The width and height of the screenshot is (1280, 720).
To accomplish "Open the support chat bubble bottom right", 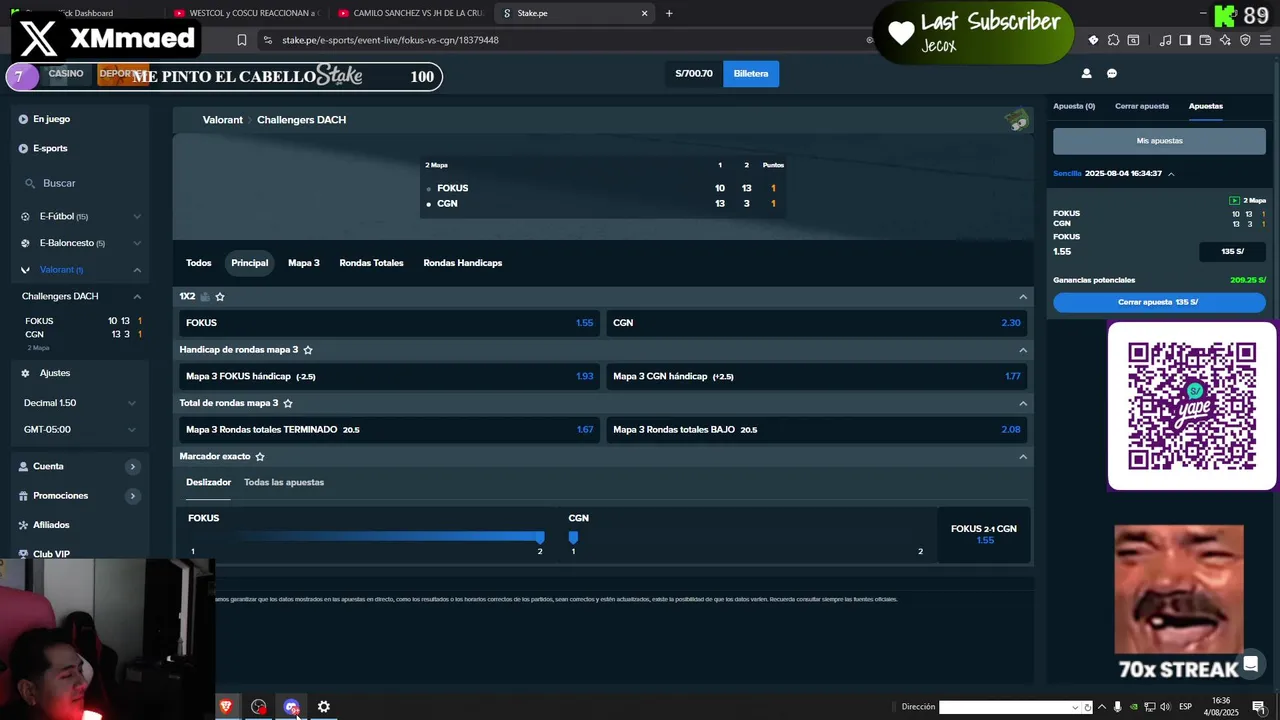I will coord(1251,665).
